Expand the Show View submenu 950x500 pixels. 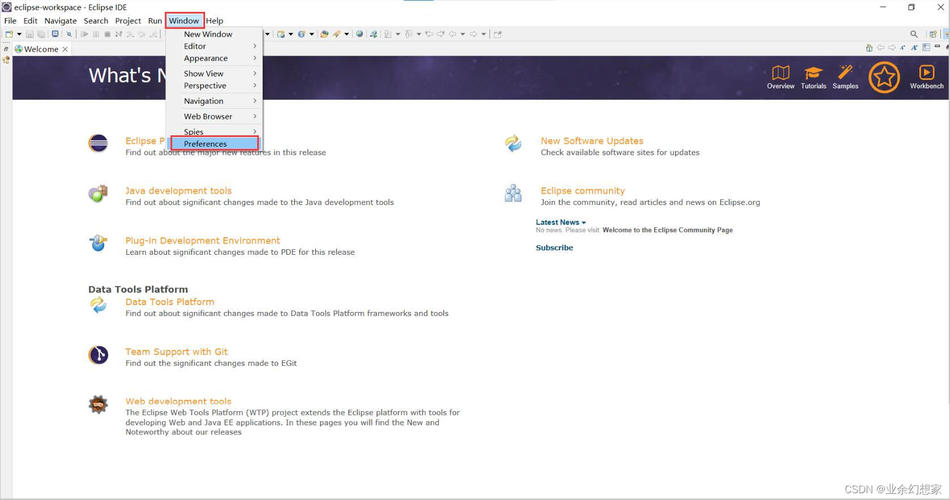click(214, 73)
